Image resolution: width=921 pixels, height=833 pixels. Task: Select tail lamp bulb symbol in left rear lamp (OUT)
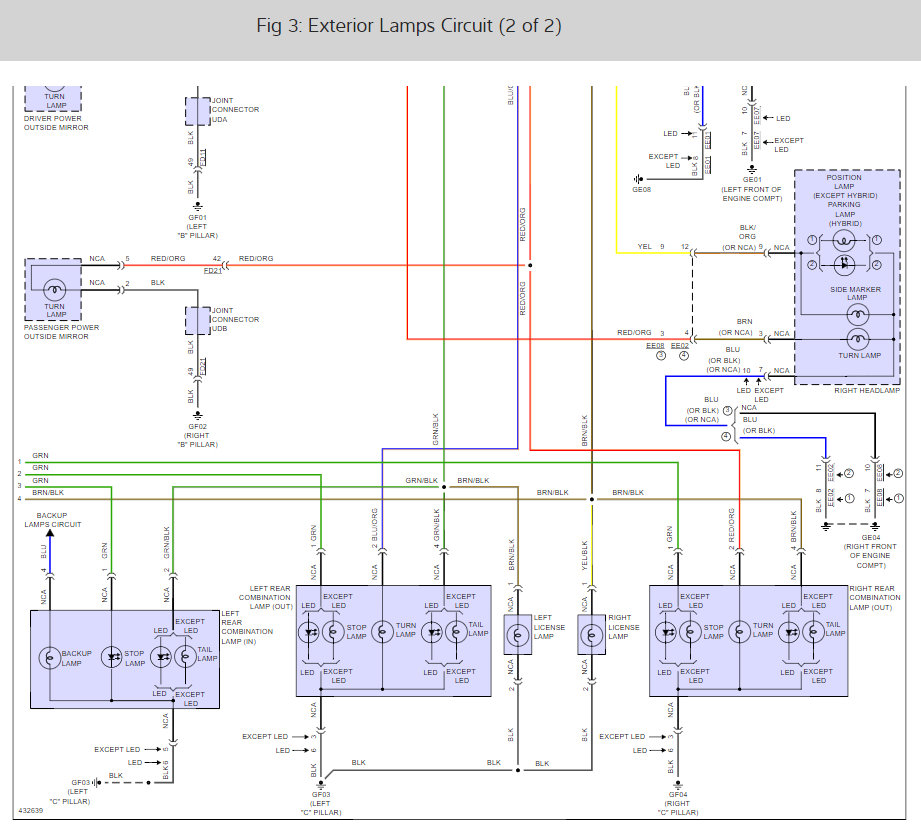pos(456,633)
